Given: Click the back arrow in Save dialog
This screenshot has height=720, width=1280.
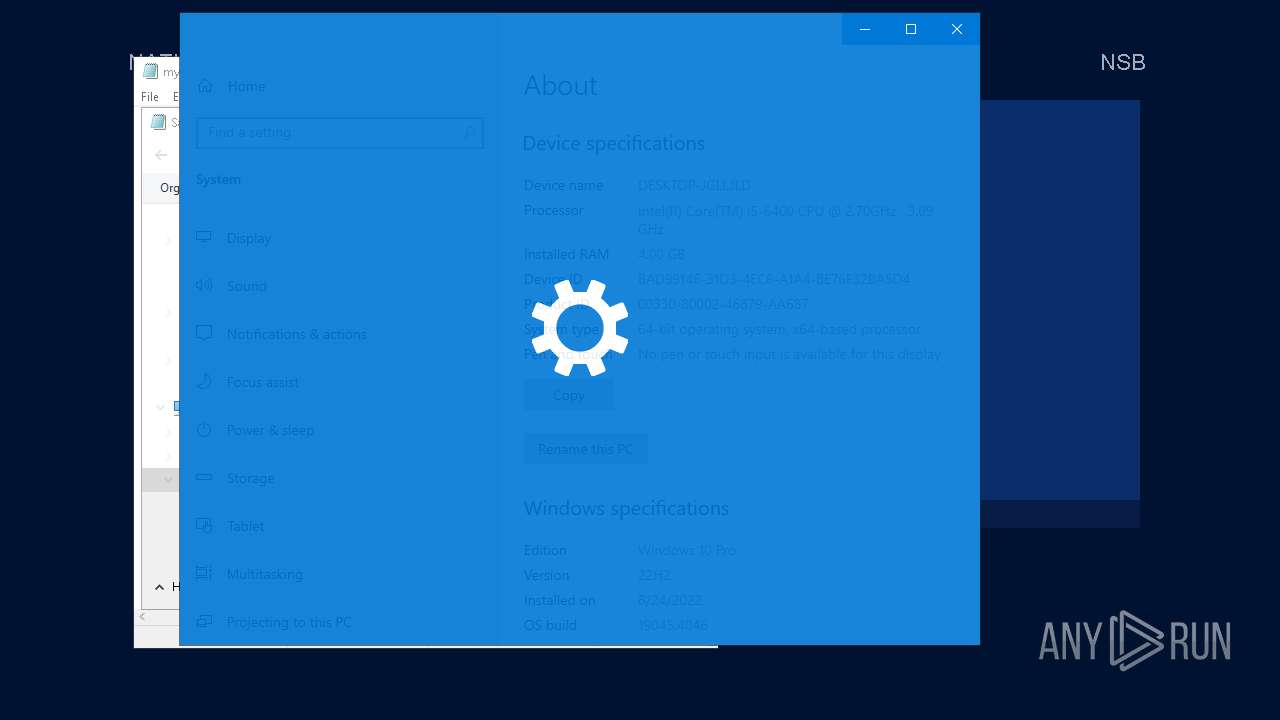Looking at the screenshot, I should (x=161, y=154).
